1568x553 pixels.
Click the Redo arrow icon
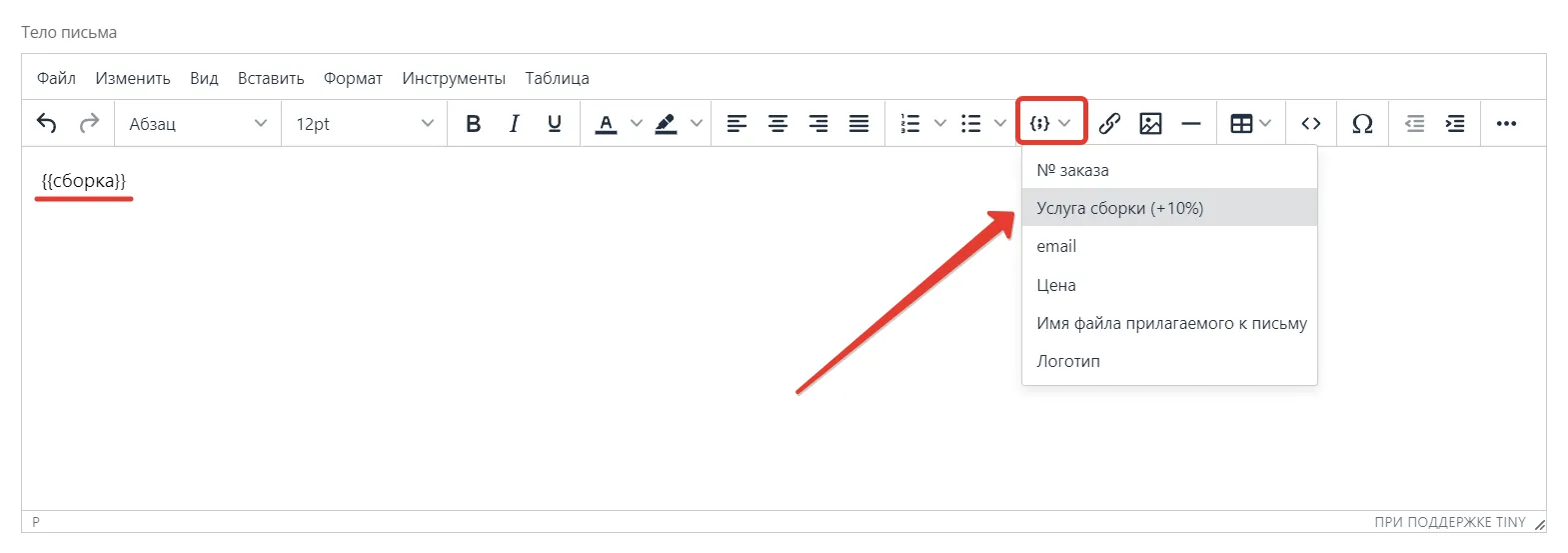click(x=89, y=123)
